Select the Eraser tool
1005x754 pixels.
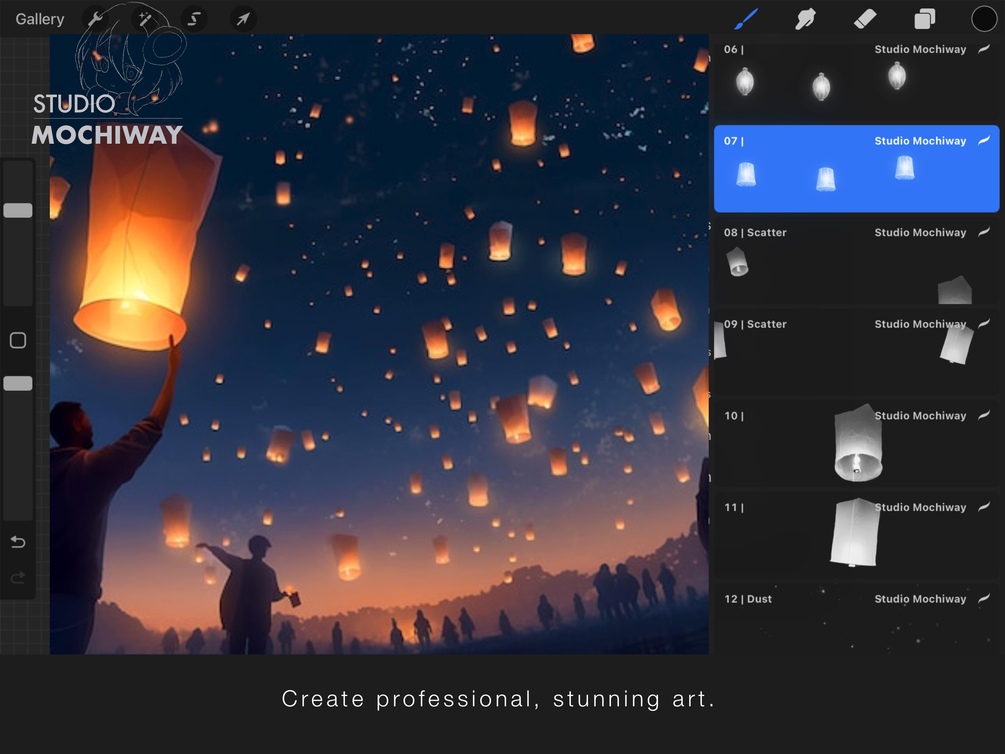pyautogui.click(x=865, y=19)
